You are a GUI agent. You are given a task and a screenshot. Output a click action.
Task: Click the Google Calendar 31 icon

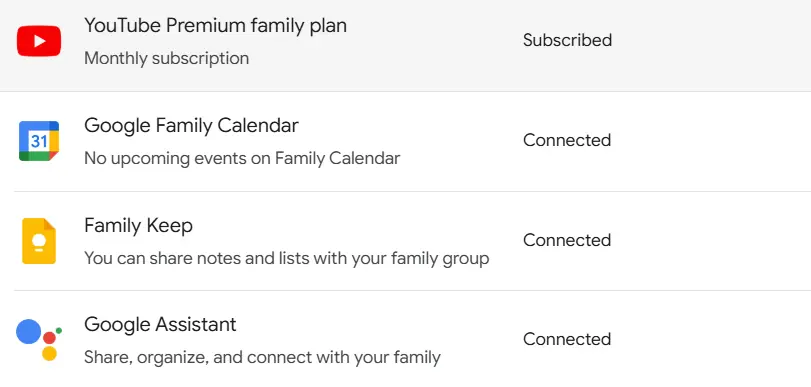click(39, 141)
